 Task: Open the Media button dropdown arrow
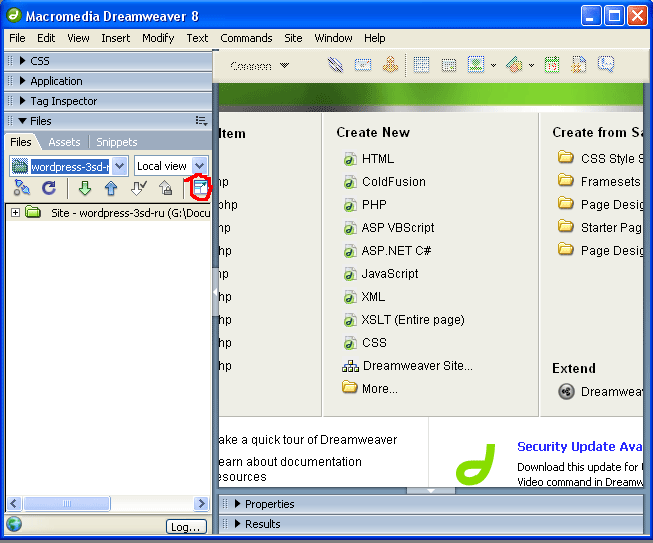click(531, 65)
